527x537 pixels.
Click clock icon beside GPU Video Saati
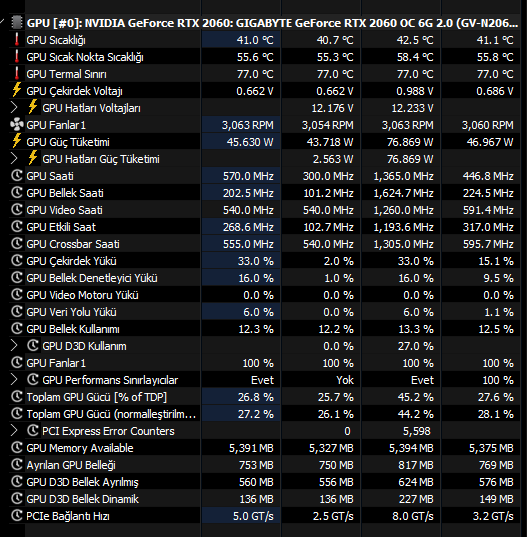(17, 210)
